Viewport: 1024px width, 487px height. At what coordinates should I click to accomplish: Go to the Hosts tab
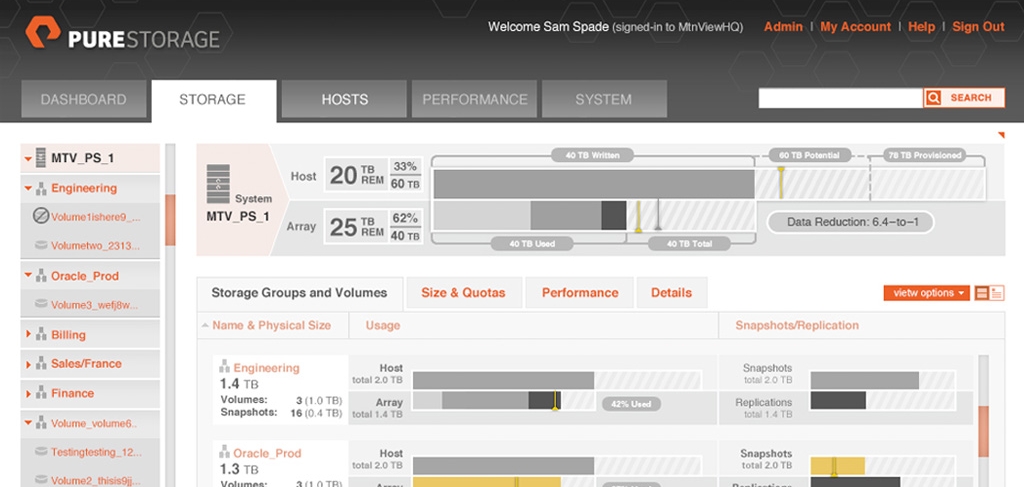click(x=344, y=99)
